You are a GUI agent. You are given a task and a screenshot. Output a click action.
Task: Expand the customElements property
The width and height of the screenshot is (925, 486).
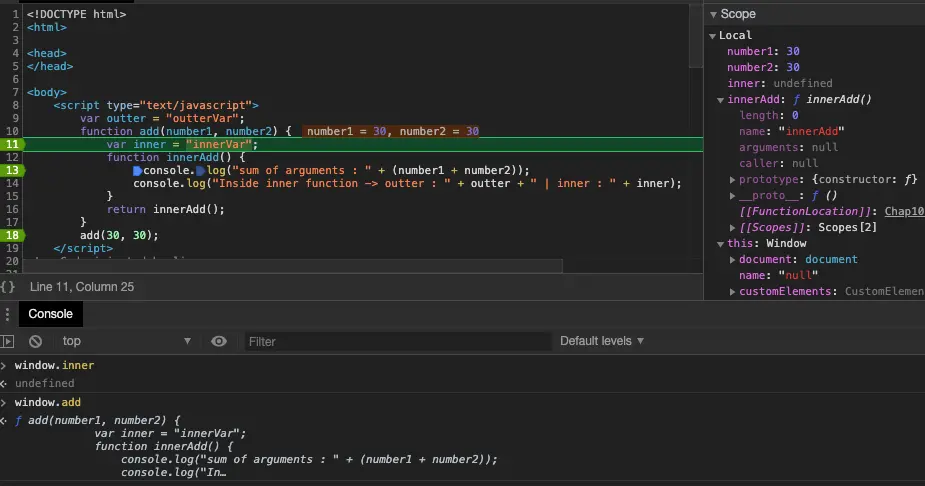click(732, 291)
